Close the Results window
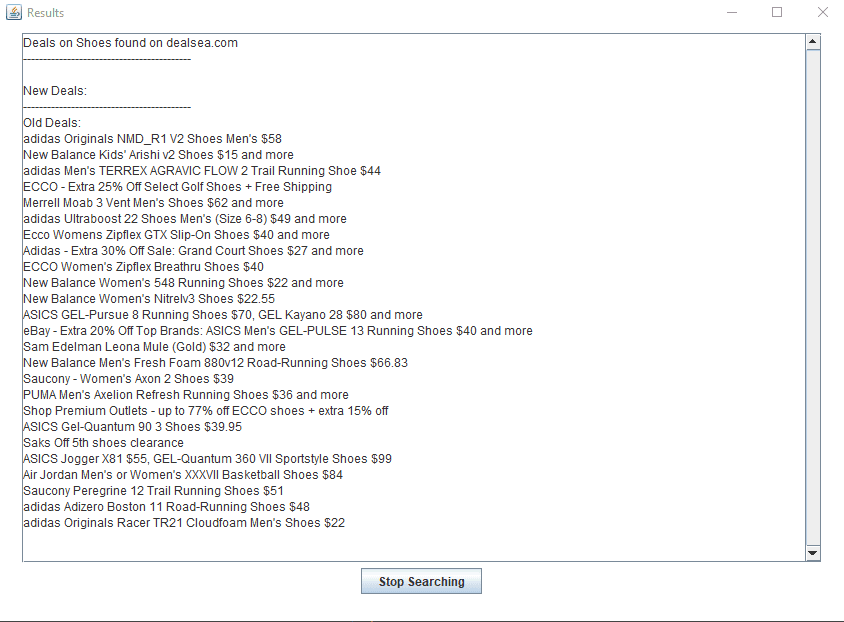The width and height of the screenshot is (844, 622). pyautogui.click(x=822, y=12)
